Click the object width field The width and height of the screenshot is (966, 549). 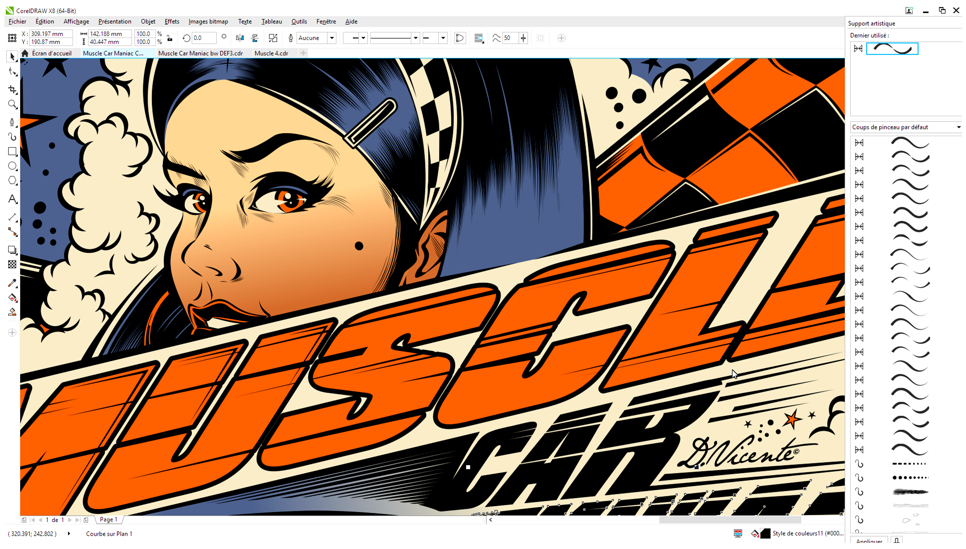pos(110,34)
